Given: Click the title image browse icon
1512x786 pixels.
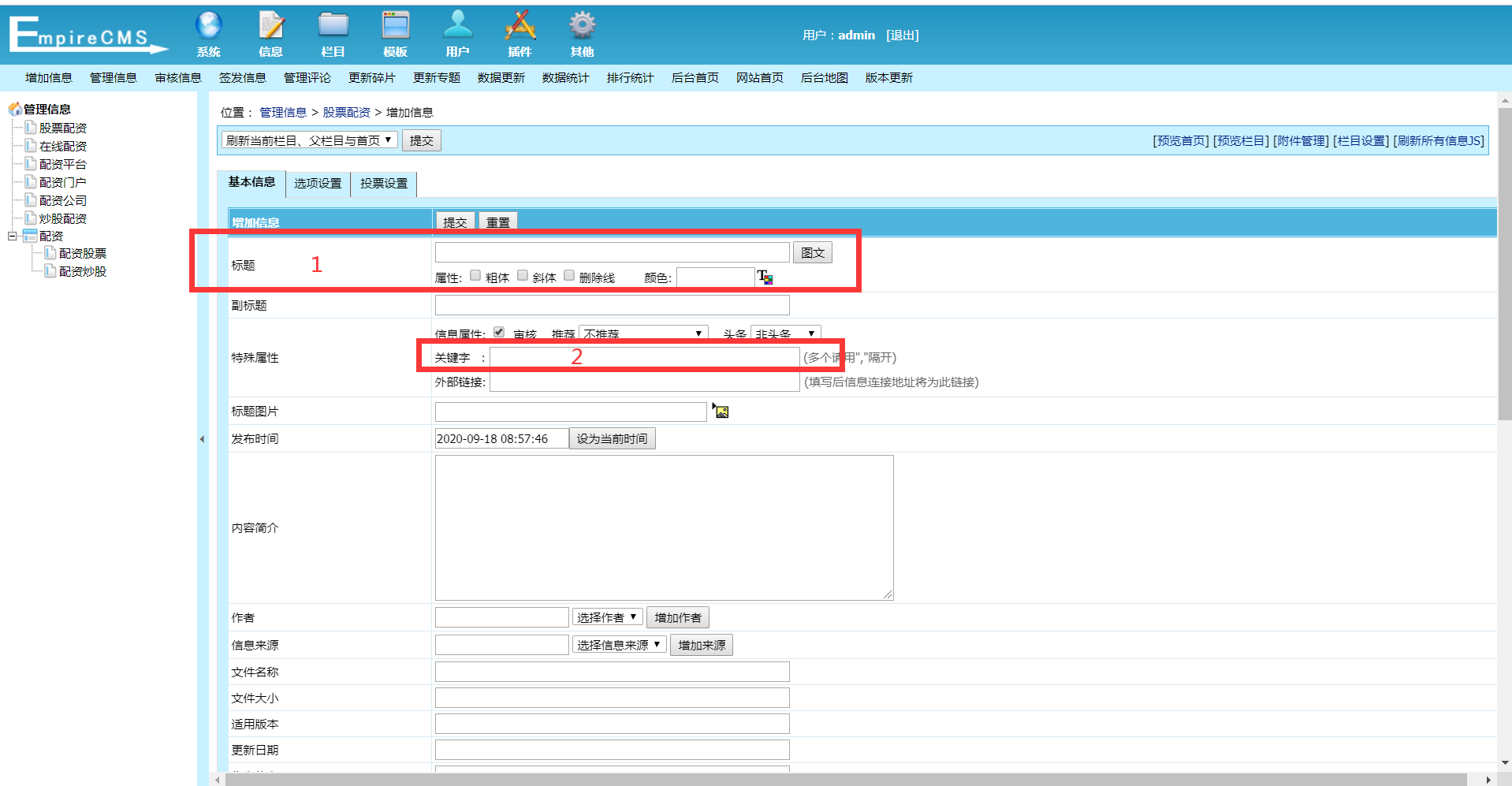Looking at the screenshot, I should [x=721, y=411].
